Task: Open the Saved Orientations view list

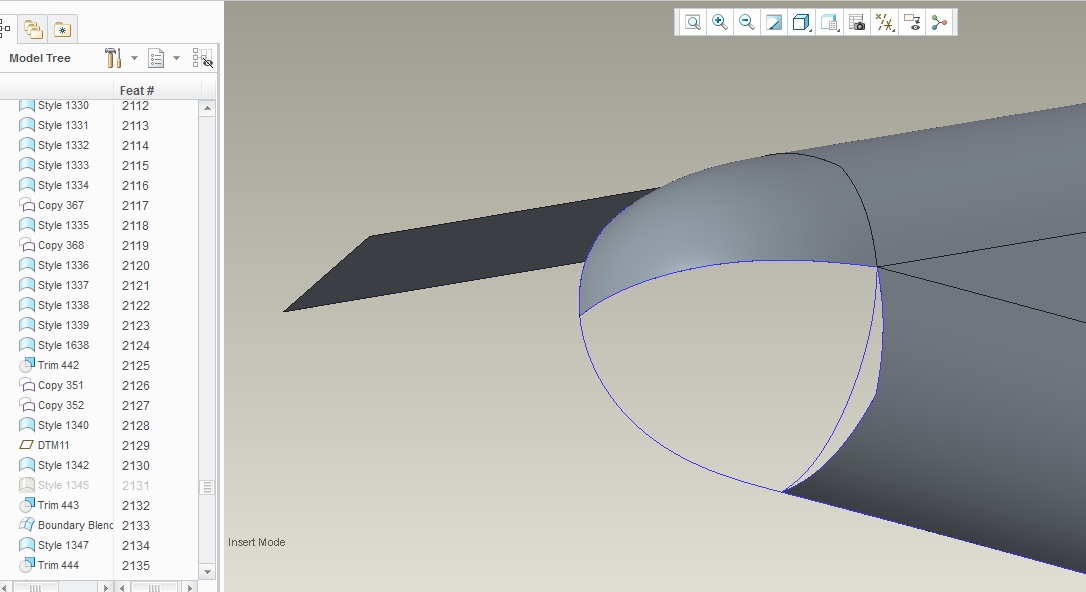Action: point(829,23)
